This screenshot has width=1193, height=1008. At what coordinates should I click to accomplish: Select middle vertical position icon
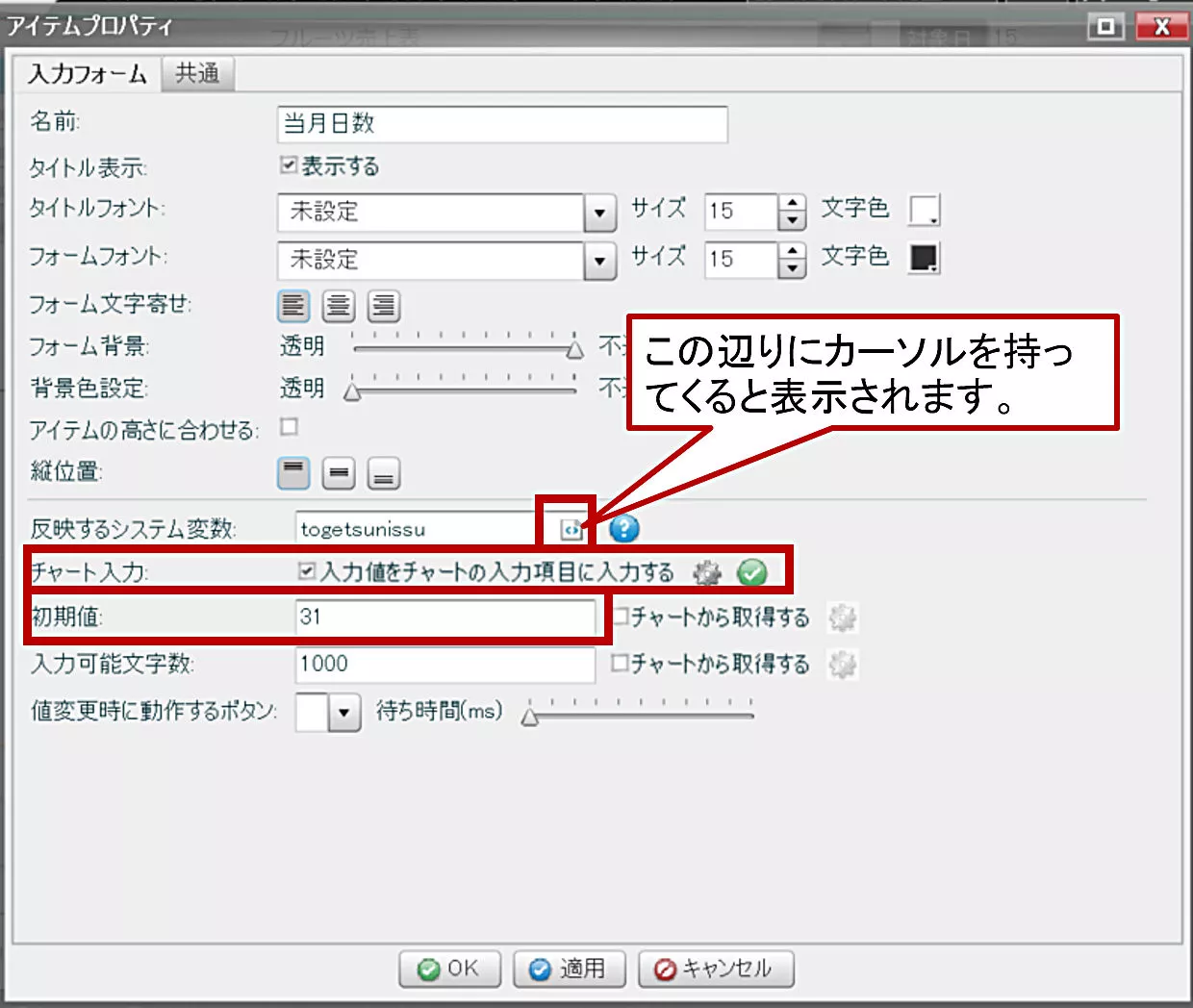click(x=338, y=473)
